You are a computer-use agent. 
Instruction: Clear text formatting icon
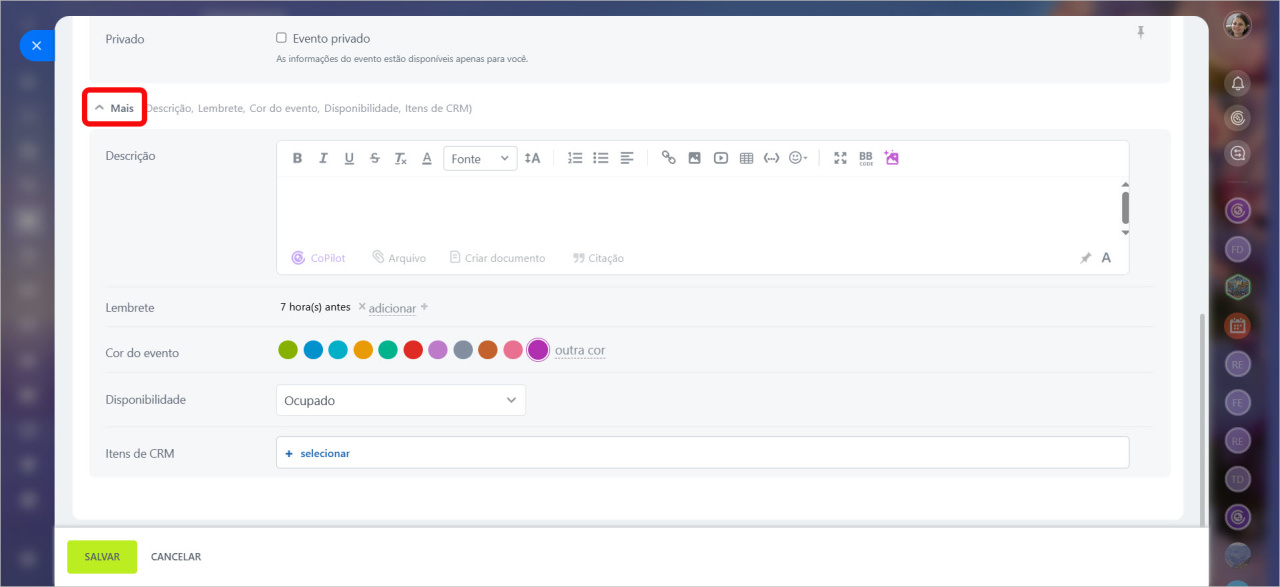(400, 158)
